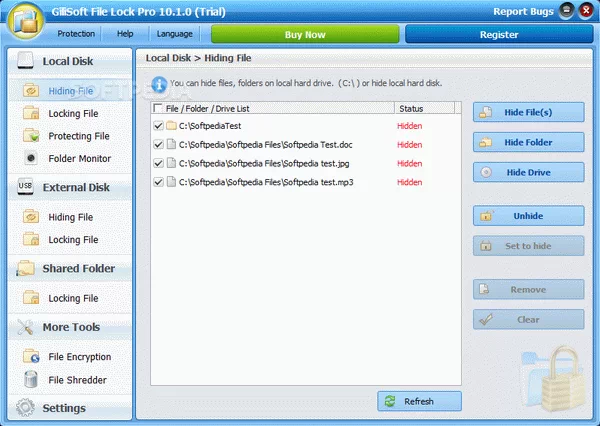Click the Locking File icon under Shared Folder
This screenshot has height=426, width=600.
tap(30, 298)
